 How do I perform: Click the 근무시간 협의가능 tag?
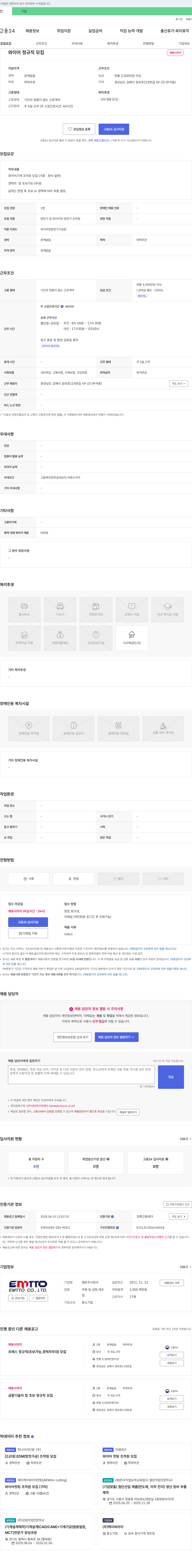pyautogui.click(x=50, y=346)
